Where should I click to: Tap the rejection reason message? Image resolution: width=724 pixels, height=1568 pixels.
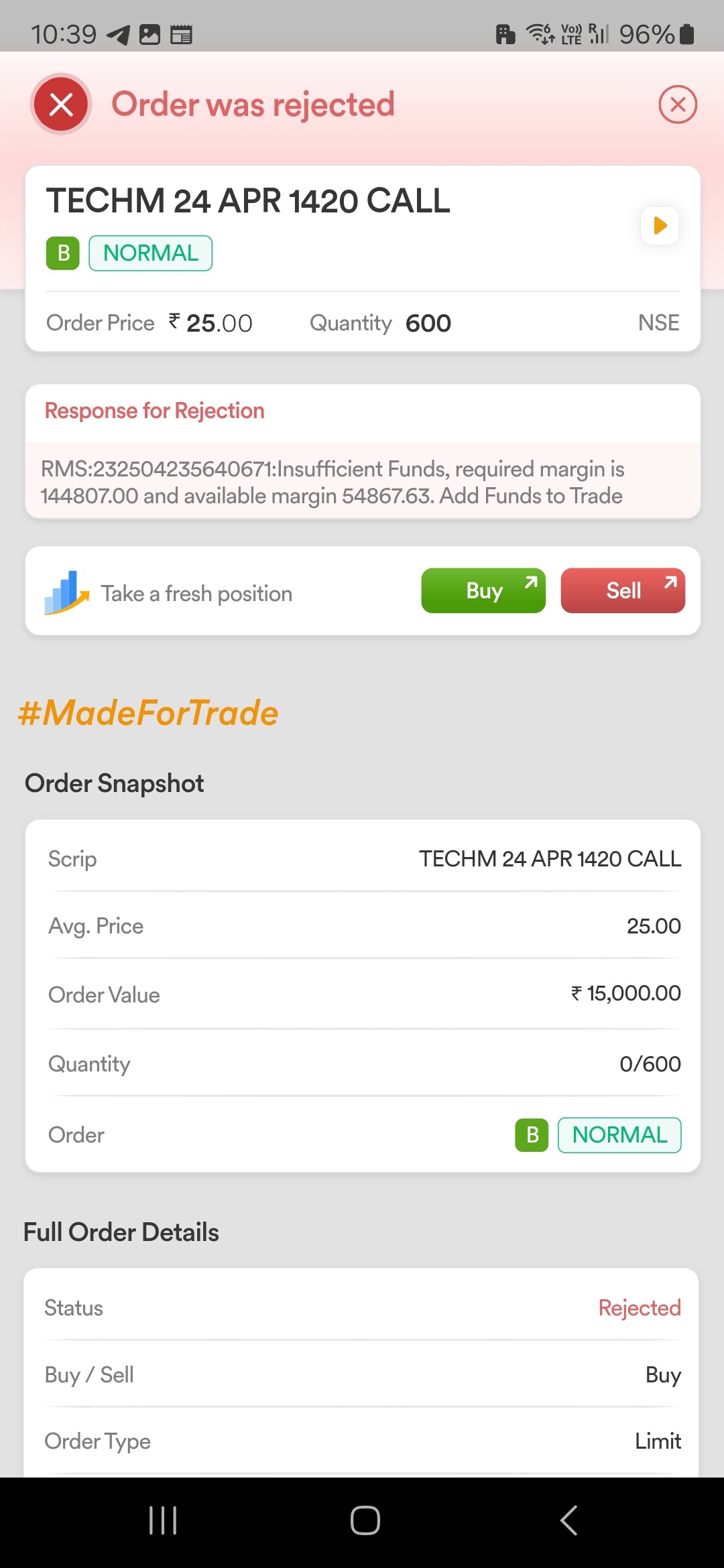(333, 482)
